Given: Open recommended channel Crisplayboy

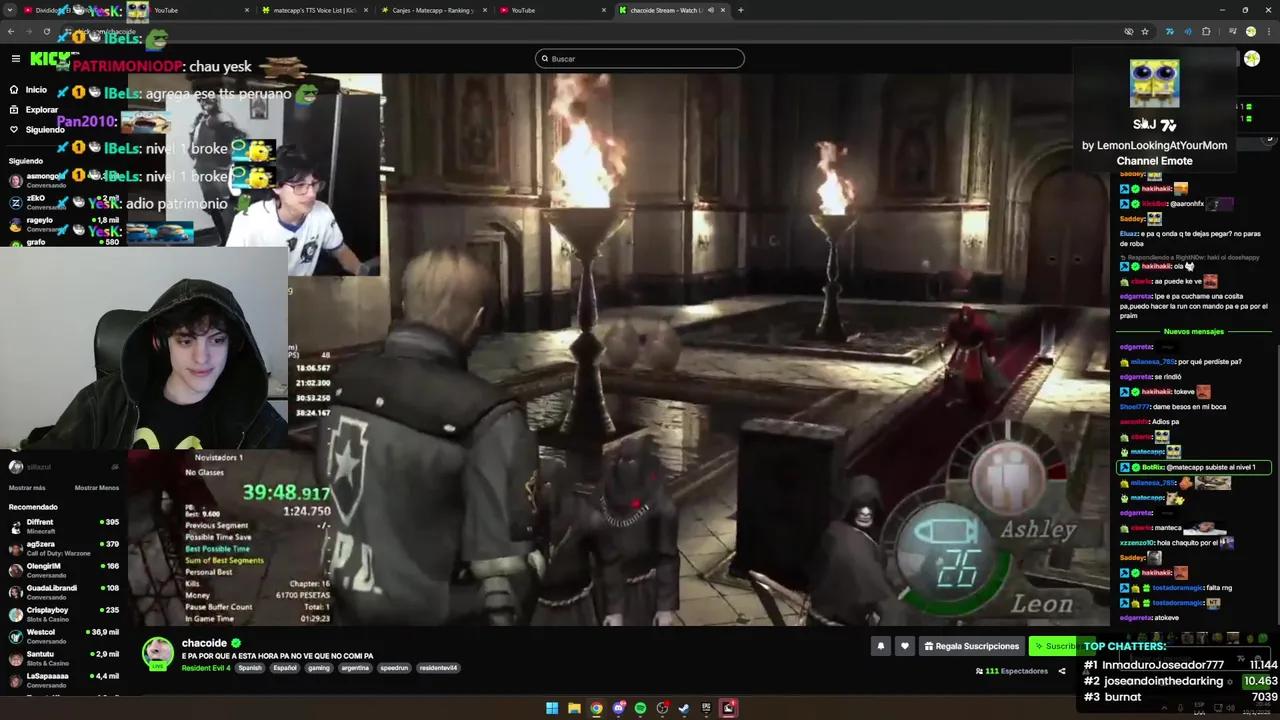Looking at the screenshot, I should click(x=62, y=614).
